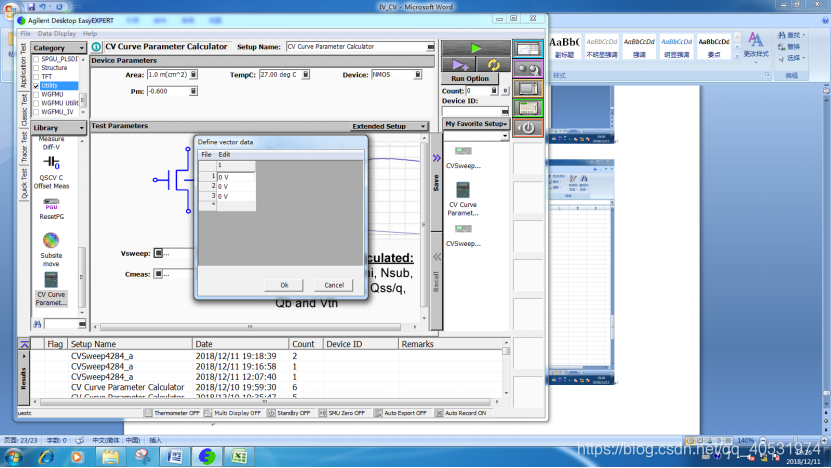Confirm vector data with Ok button
Image resolution: width=831 pixels, height=468 pixels.
pos(284,285)
